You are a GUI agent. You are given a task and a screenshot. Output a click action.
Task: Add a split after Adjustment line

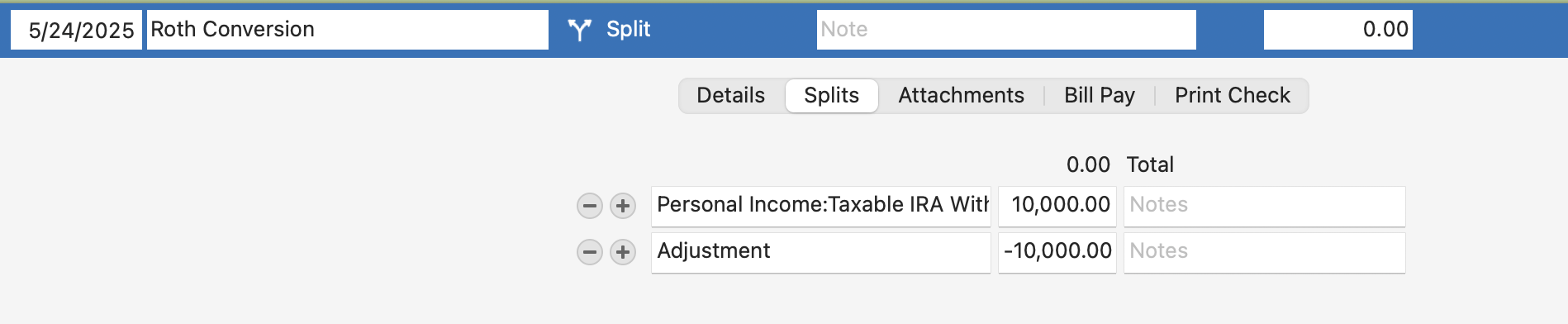click(x=623, y=252)
